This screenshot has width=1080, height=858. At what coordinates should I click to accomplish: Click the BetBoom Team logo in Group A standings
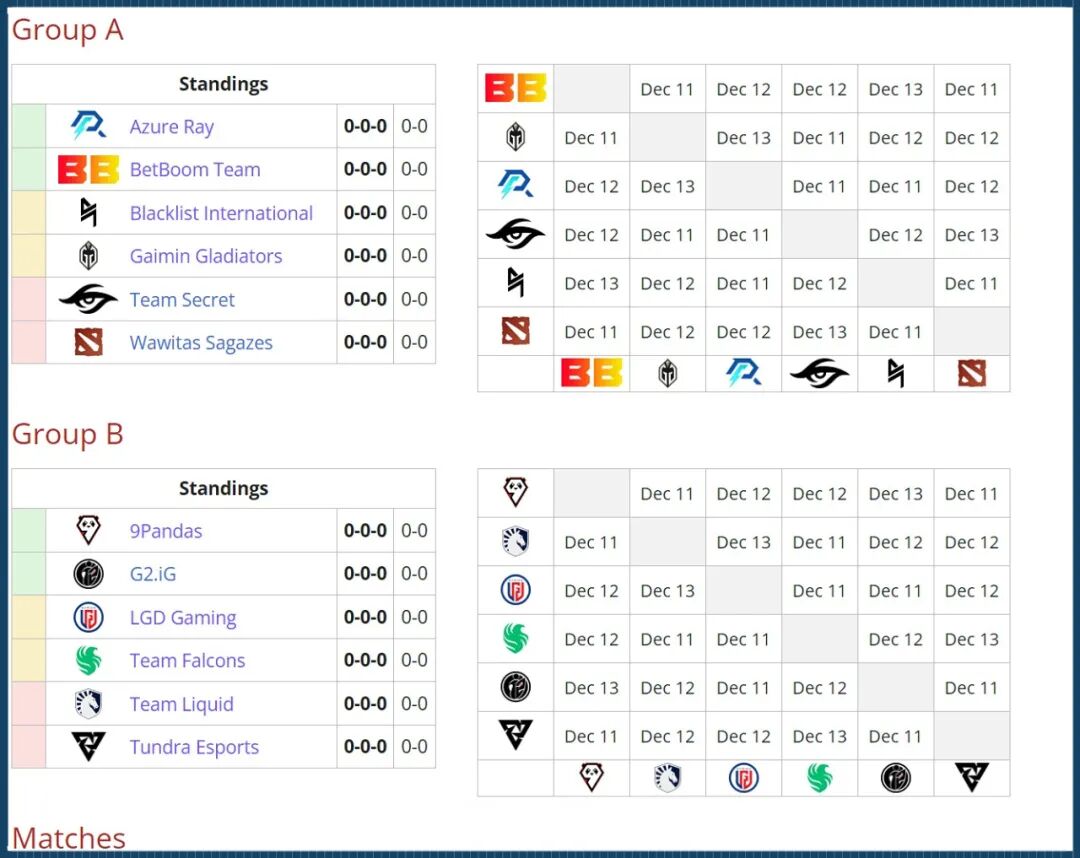(x=88, y=169)
